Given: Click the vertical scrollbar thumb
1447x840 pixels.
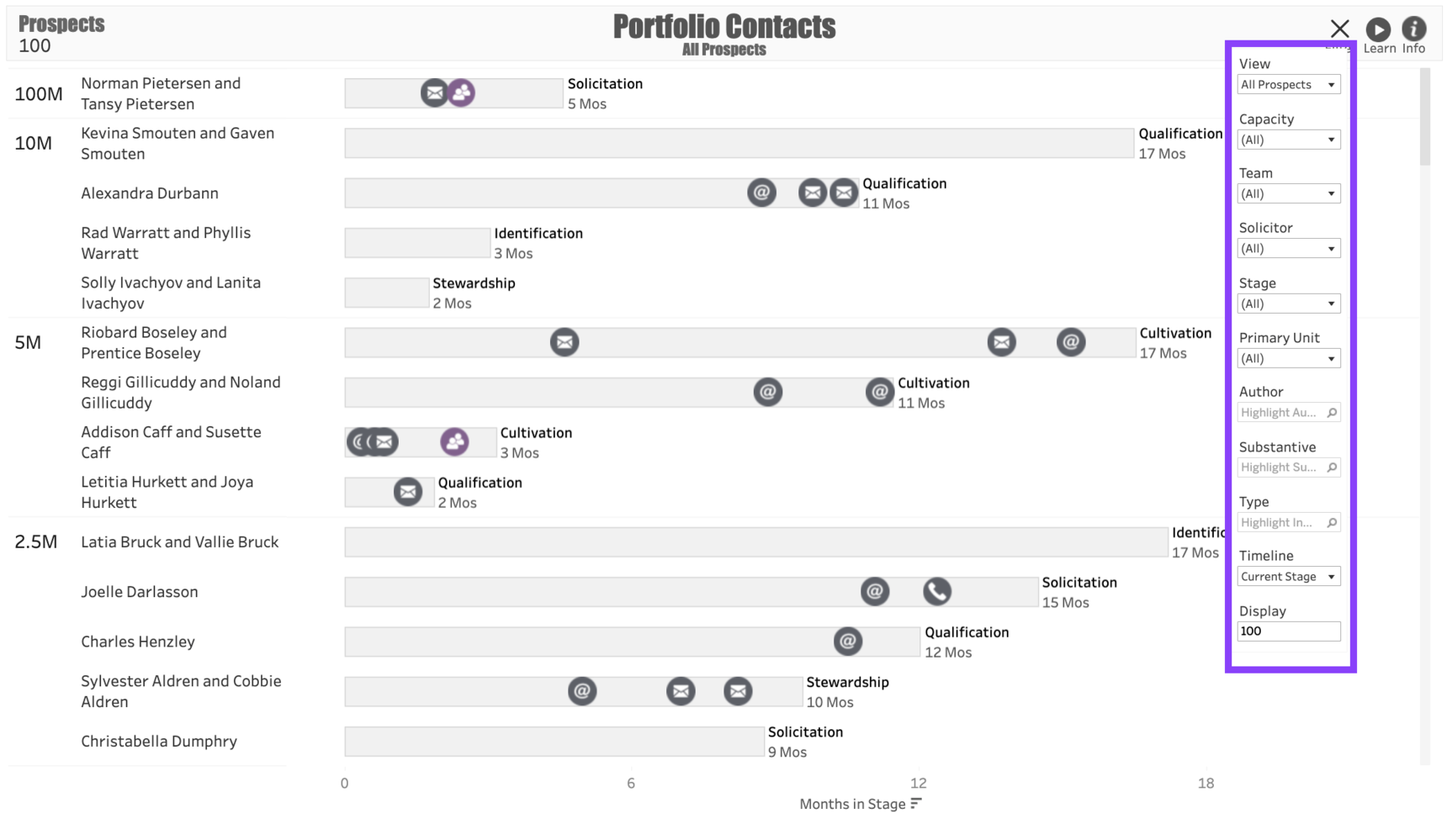Looking at the screenshot, I should click(1424, 118).
